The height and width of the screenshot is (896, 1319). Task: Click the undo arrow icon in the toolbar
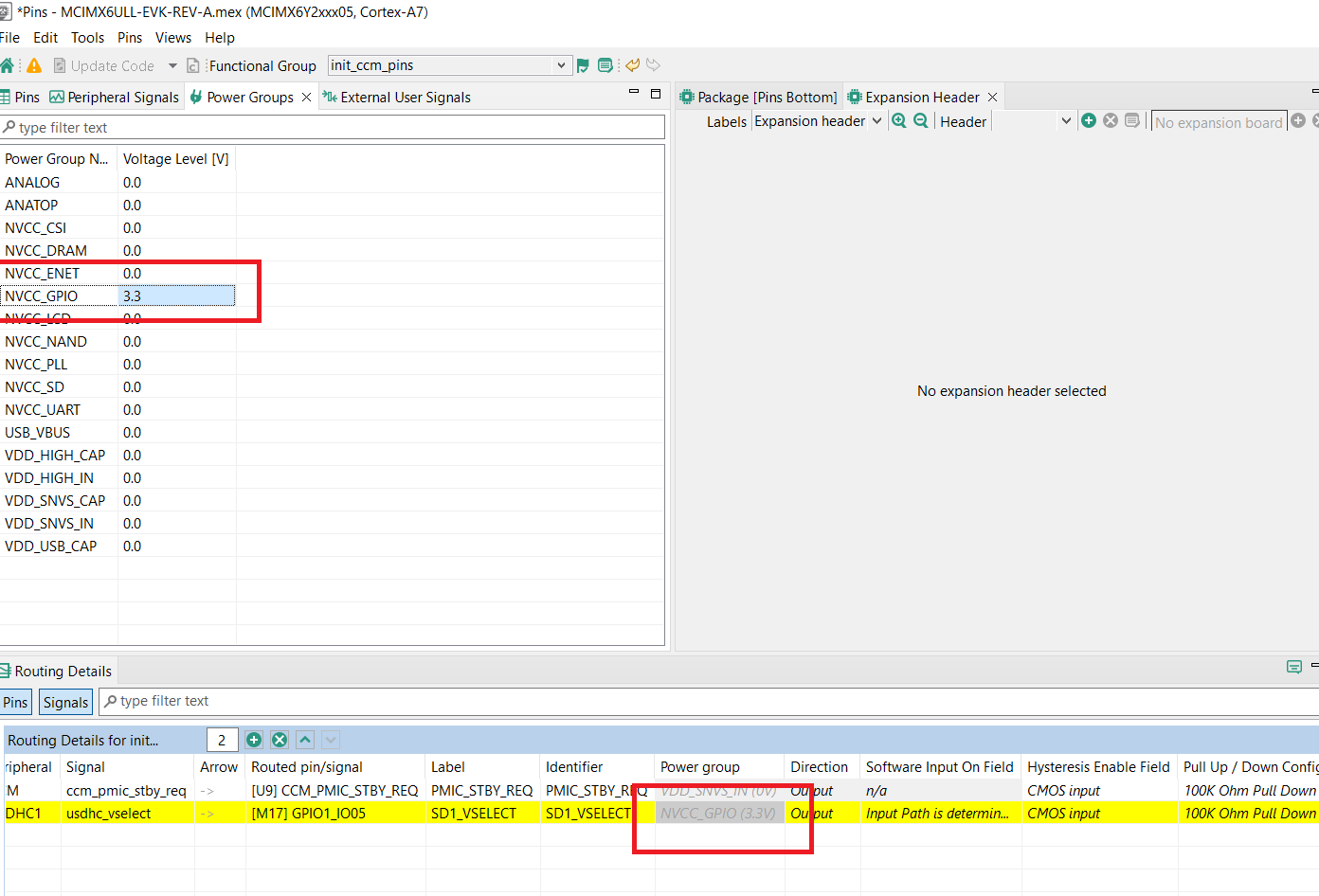[x=631, y=65]
